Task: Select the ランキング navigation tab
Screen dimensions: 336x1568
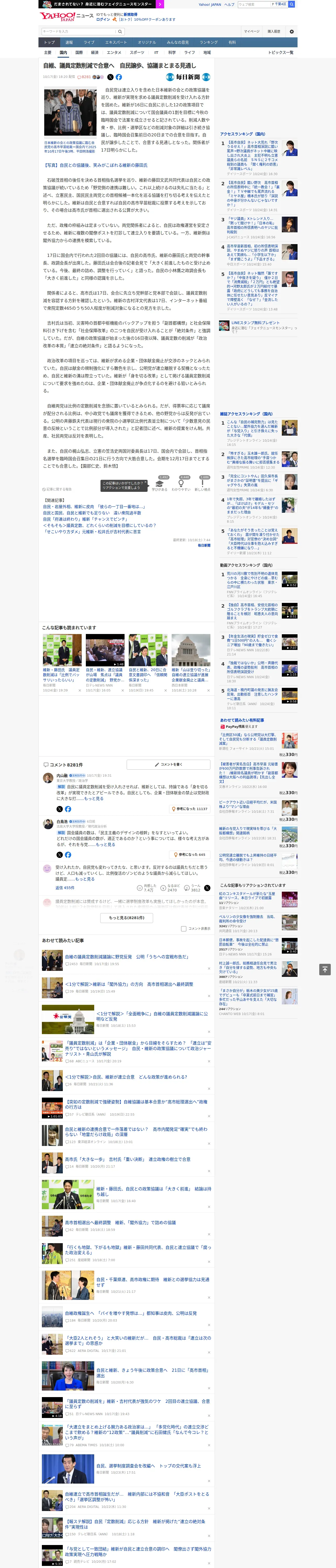Action: [x=209, y=43]
